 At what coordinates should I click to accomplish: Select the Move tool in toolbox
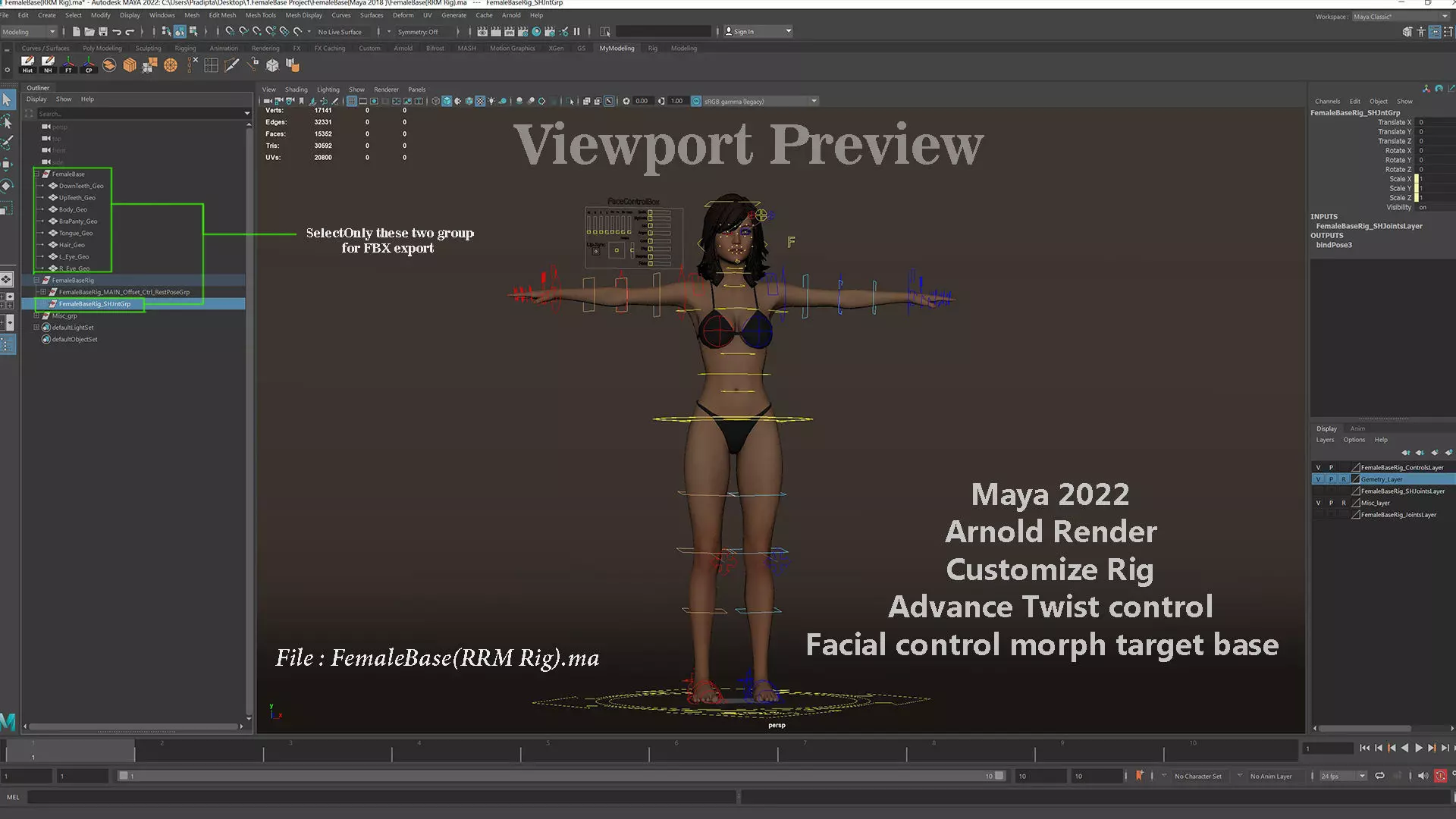[8, 164]
